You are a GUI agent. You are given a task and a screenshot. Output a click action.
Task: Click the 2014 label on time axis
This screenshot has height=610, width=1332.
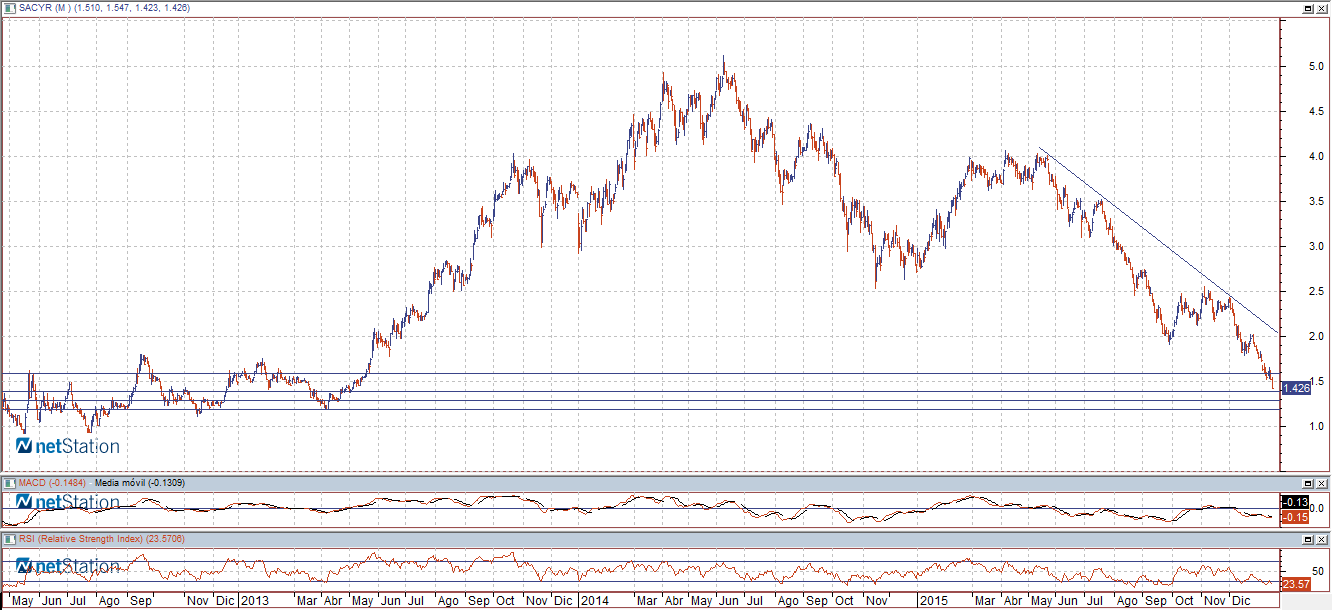[594, 601]
